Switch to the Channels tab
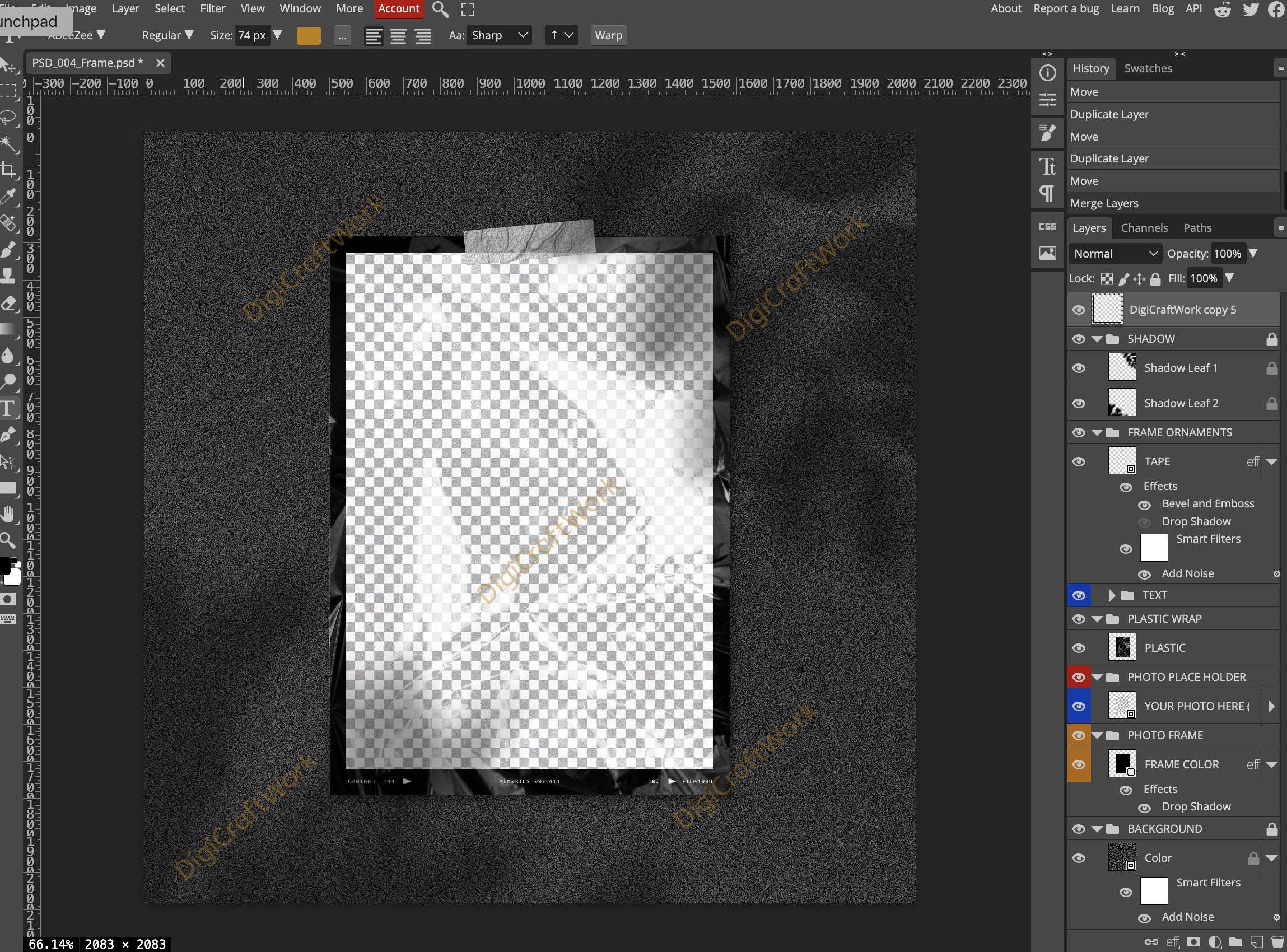This screenshot has height=952, width=1287. coord(1144,228)
